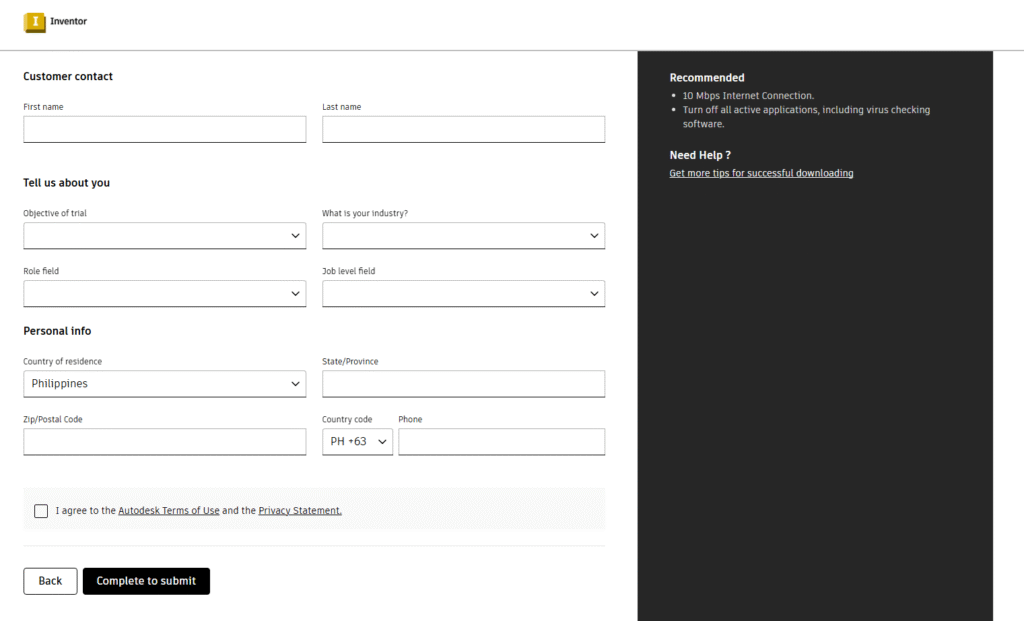The width and height of the screenshot is (1024, 621).
Task: Open the Objective of trial dropdown
Action: click(x=164, y=236)
